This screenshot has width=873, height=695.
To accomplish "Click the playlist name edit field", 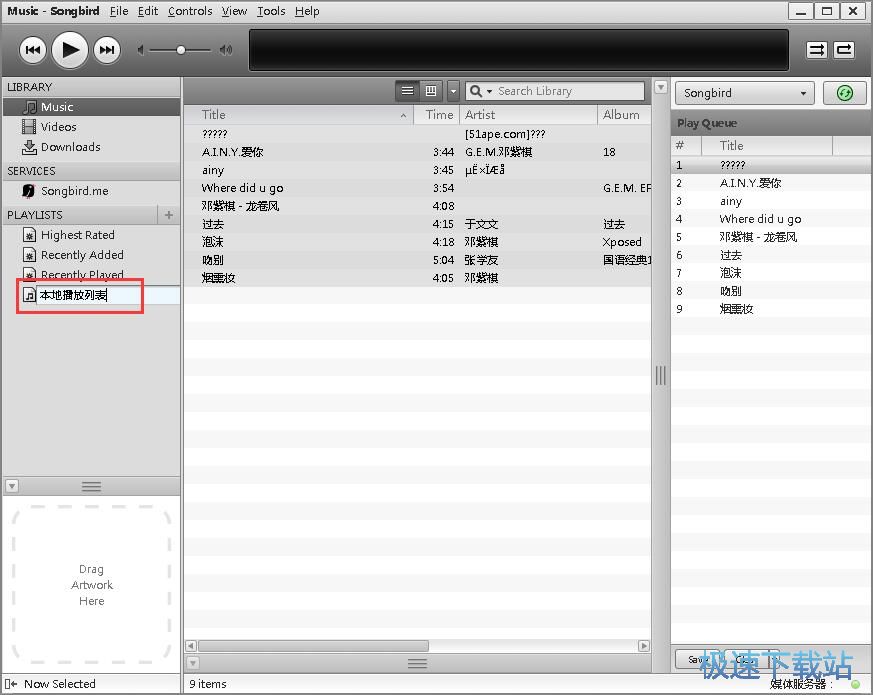I will coord(108,295).
